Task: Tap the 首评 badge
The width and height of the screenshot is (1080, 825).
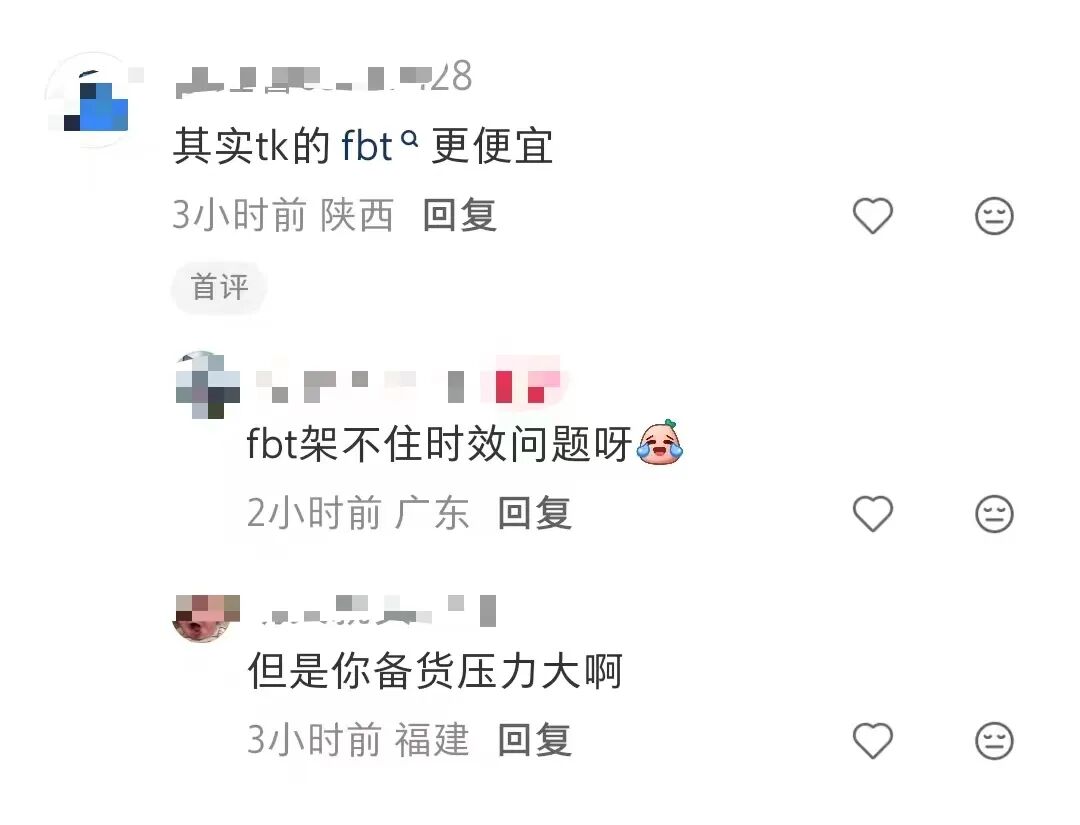Action: point(219,287)
